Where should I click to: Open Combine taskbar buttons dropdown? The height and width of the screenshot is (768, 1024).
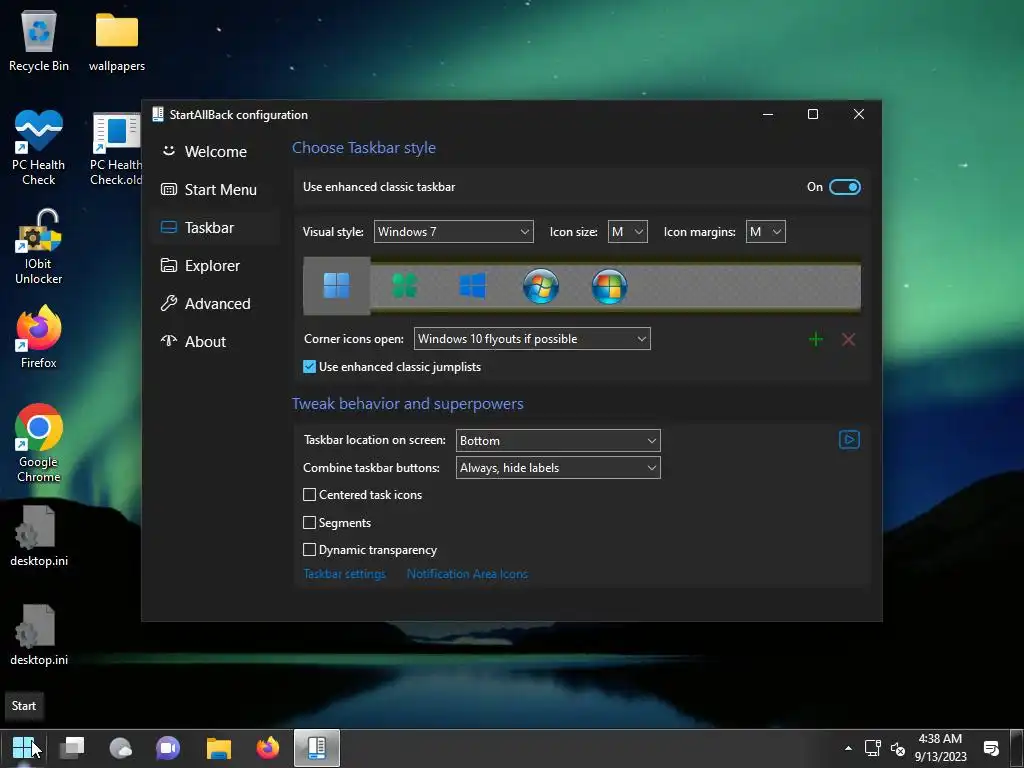558,468
